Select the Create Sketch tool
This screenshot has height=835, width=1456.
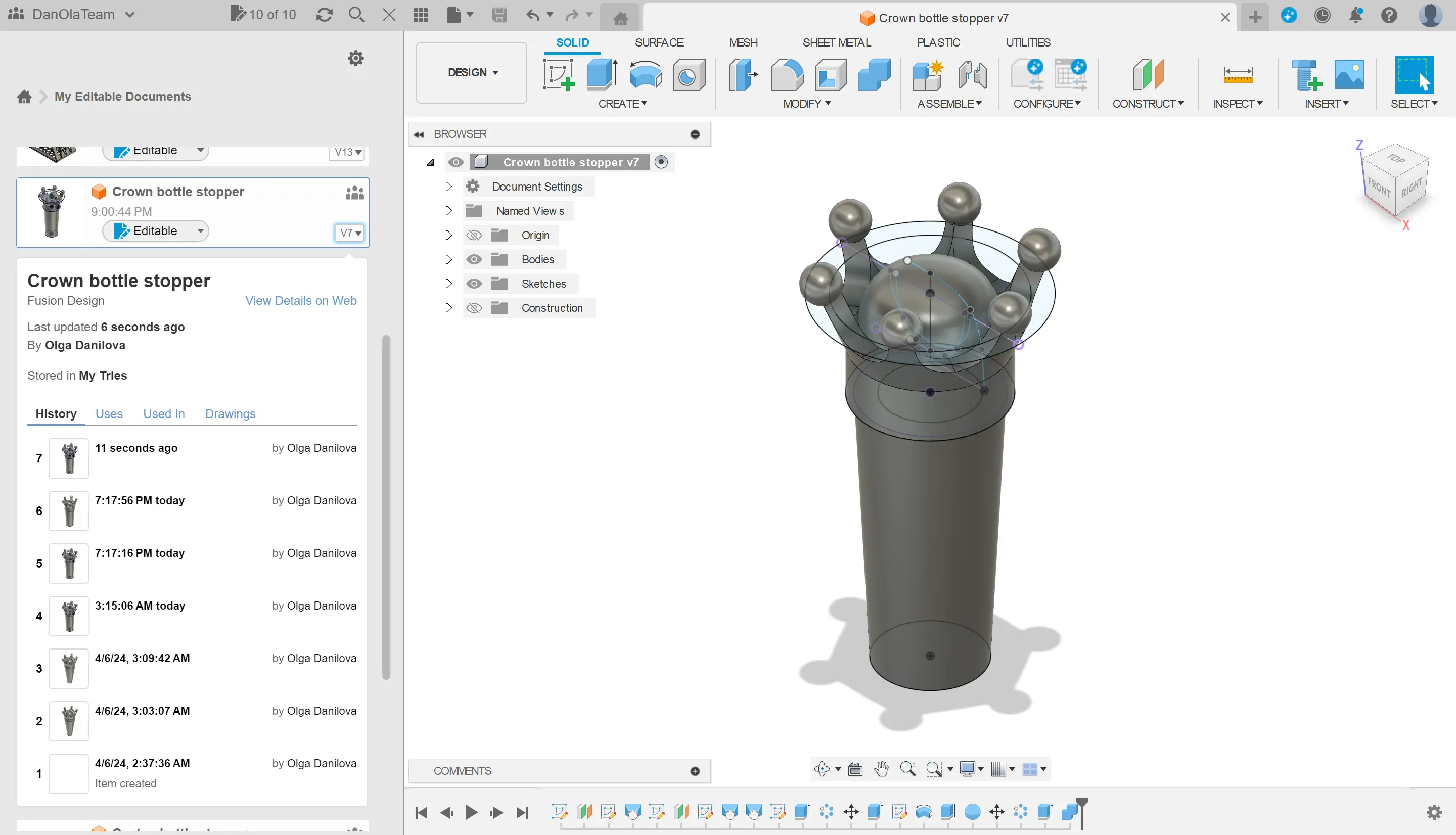(559, 75)
